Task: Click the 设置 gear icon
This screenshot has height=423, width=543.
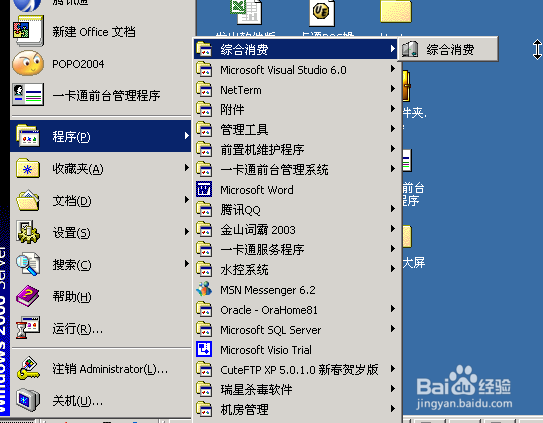Action: click(x=28, y=232)
